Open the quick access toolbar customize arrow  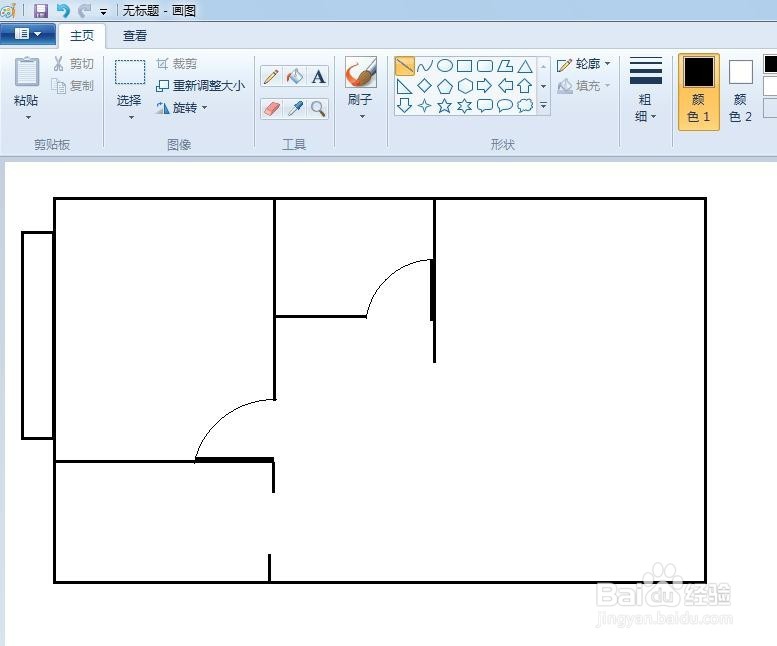pos(103,11)
